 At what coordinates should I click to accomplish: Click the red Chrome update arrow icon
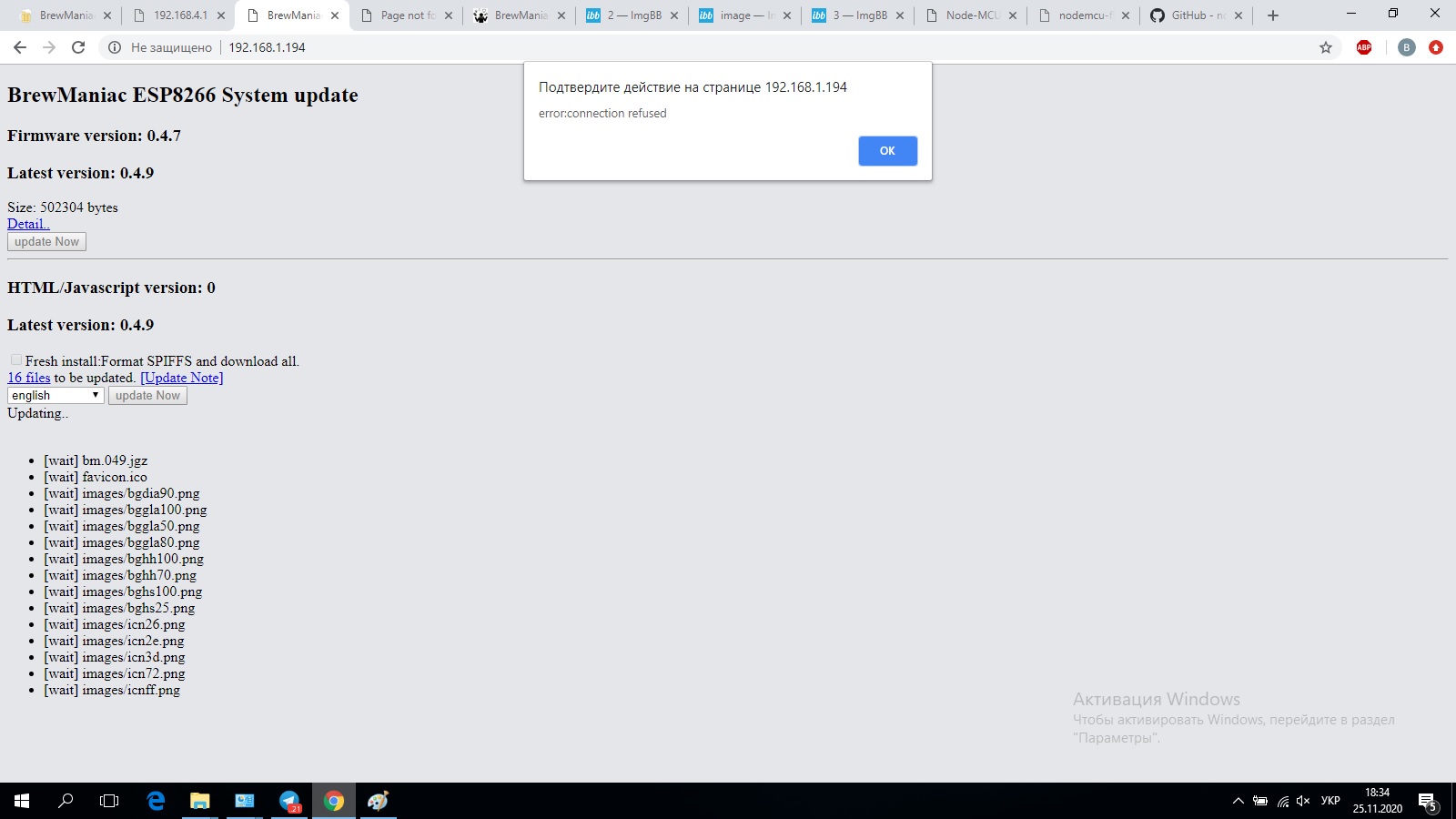pos(1436,47)
